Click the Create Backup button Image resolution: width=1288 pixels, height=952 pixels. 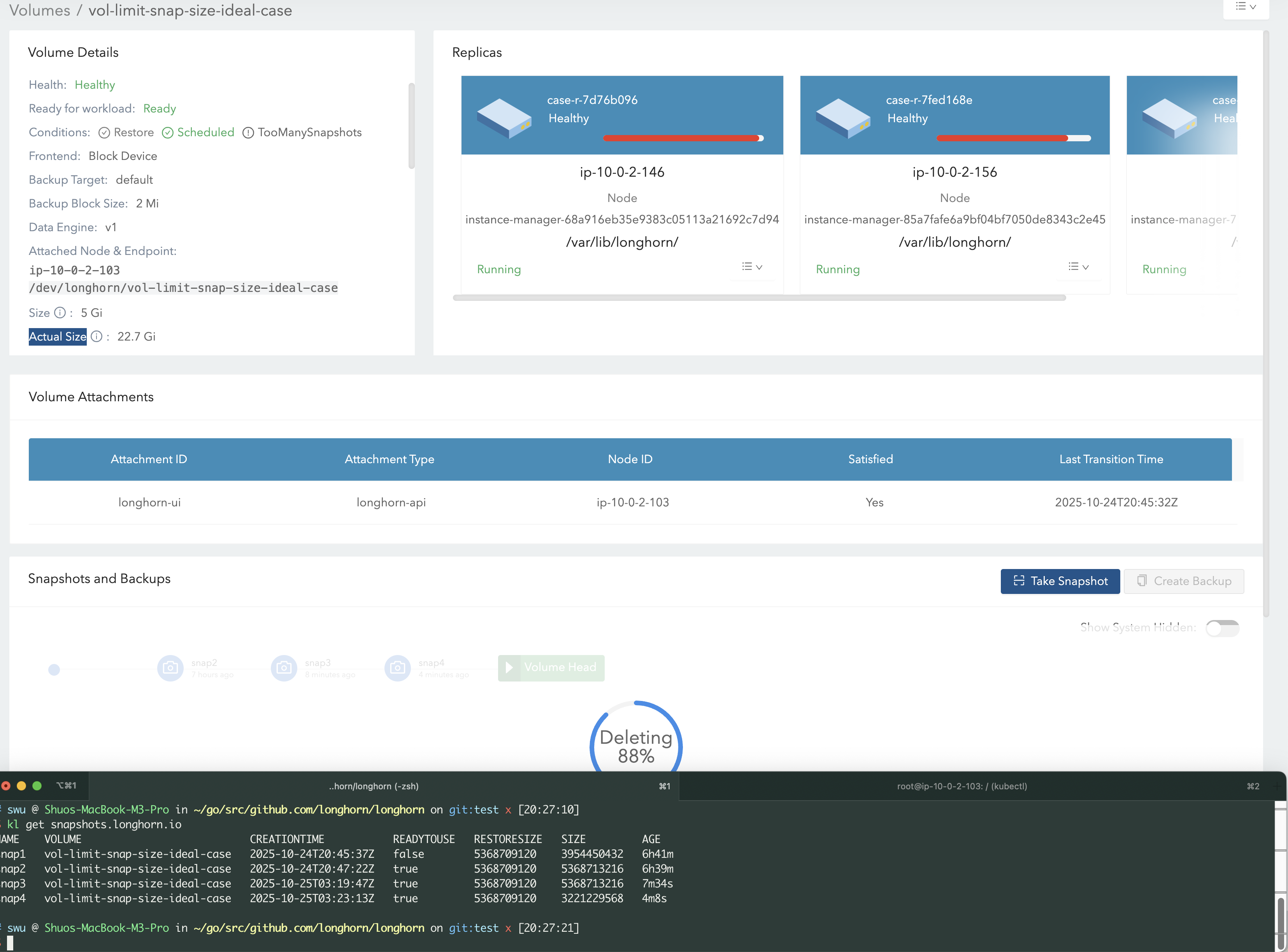pyautogui.click(x=1184, y=581)
